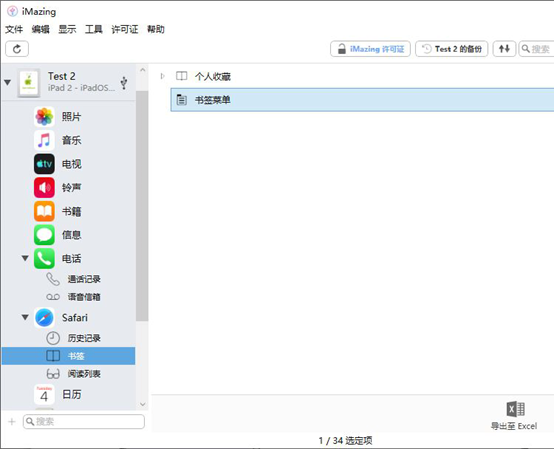Open 电视 Apple TV icon in sidebar
Image resolution: width=554 pixels, height=449 pixels.
pyautogui.click(x=44, y=164)
